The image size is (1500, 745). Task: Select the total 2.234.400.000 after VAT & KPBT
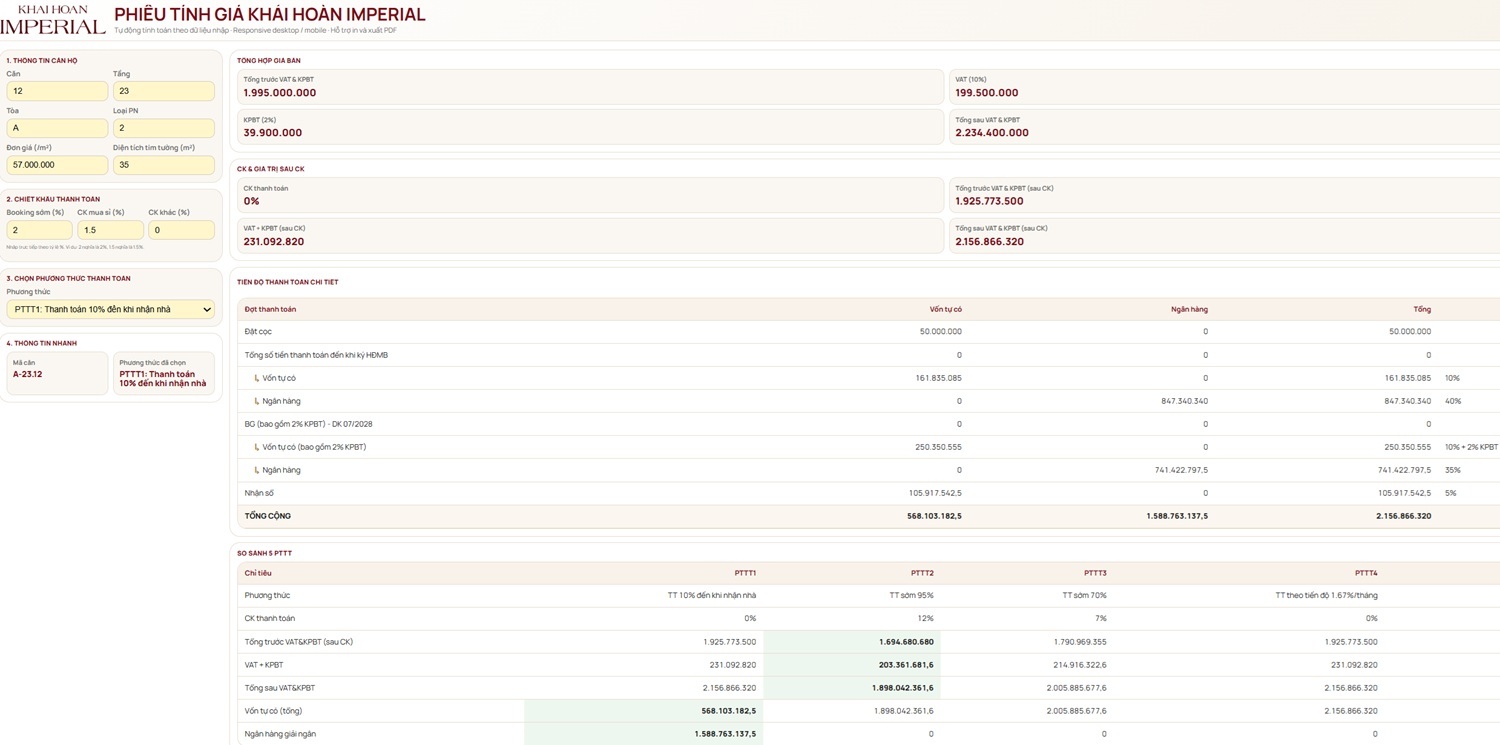[x=992, y=133]
